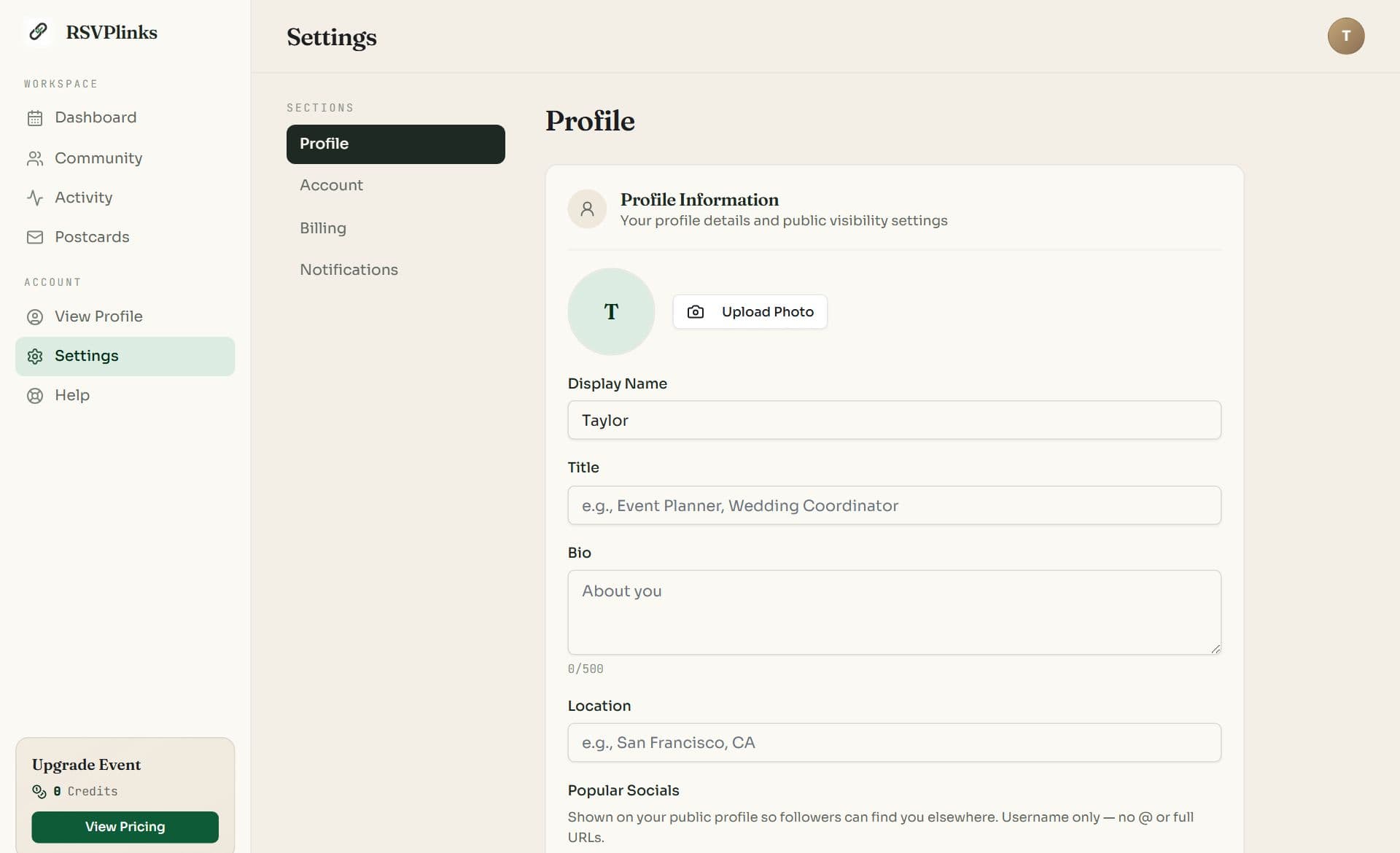Click the Settings gear icon
Viewport: 1400px width, 853px height.
(35, 357)
